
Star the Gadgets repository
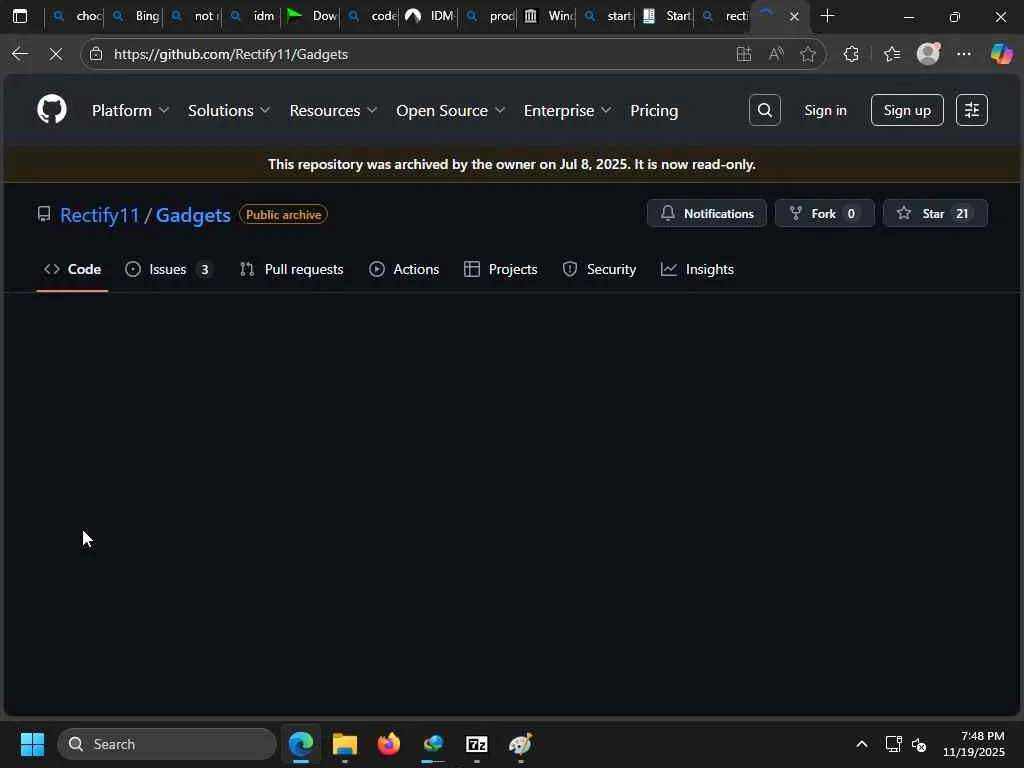935,214
